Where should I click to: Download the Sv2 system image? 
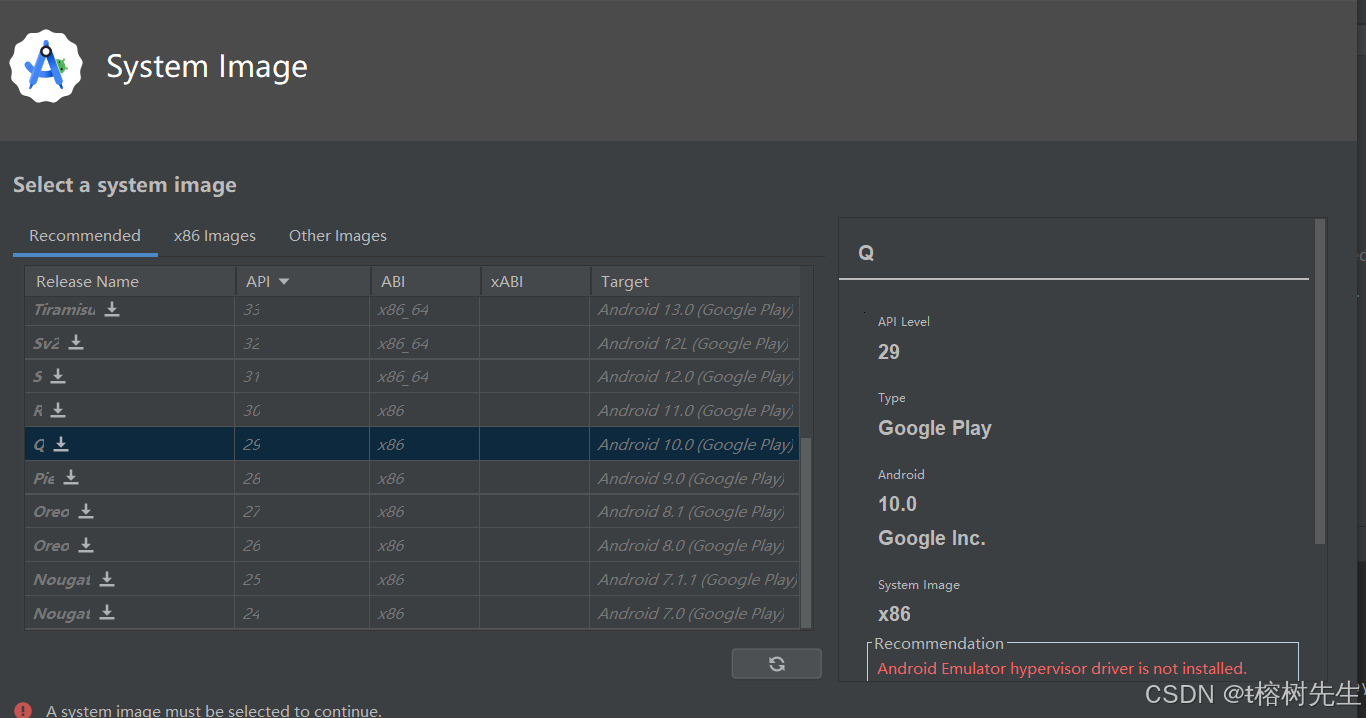pyautogui.click(x=76, y=343)
